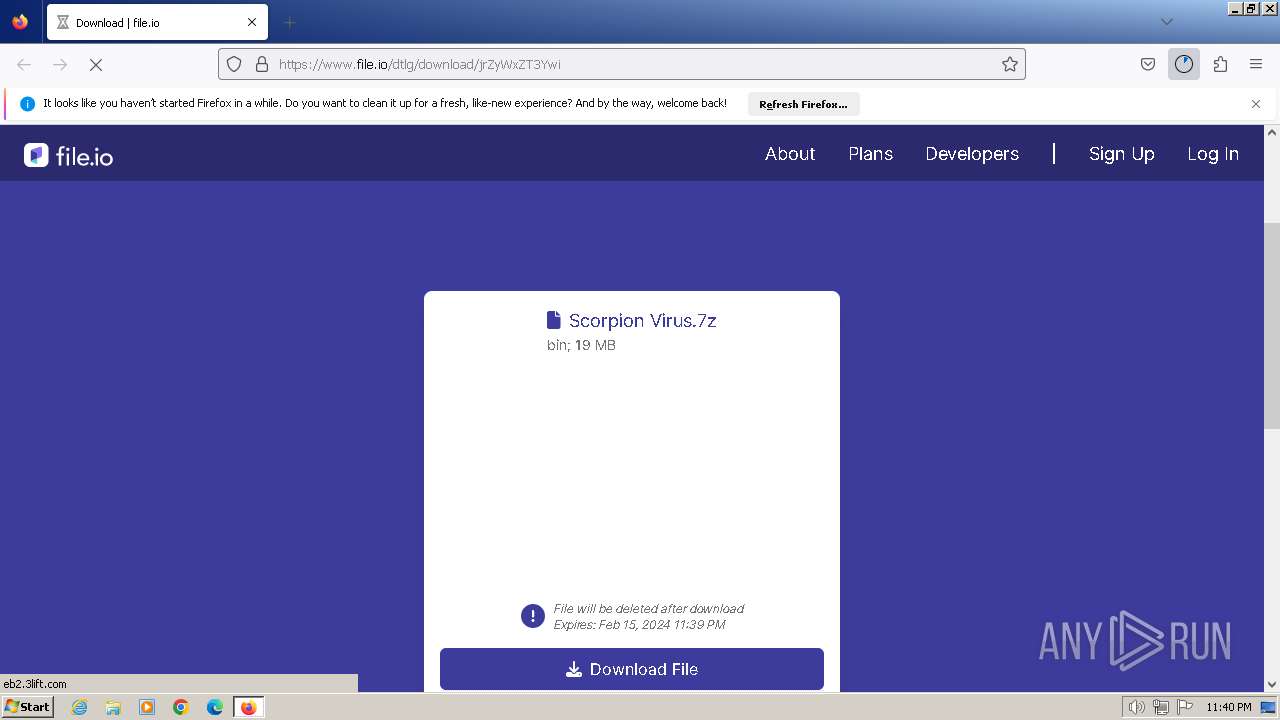Click the Firefox logo icon in the title bar
The image size is (1280, 720).
[20, 22]
